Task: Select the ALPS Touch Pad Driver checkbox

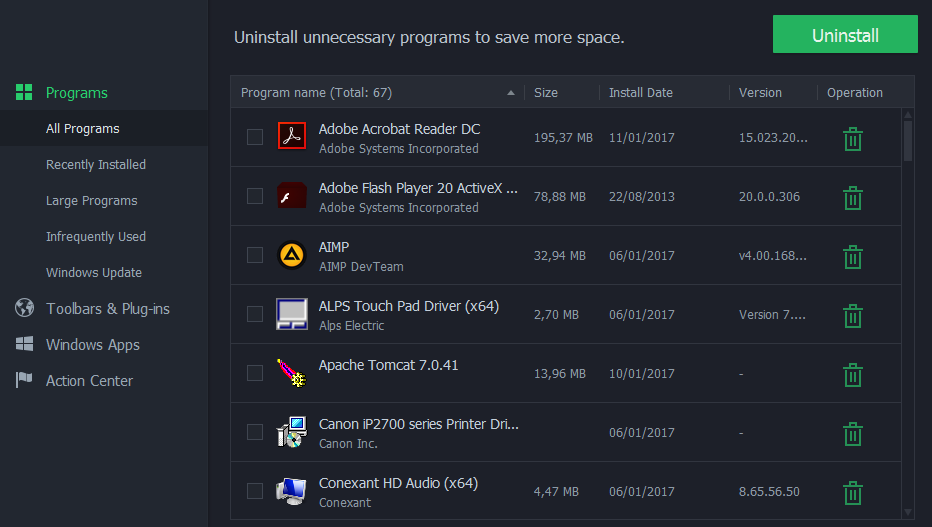Action: 255,314
